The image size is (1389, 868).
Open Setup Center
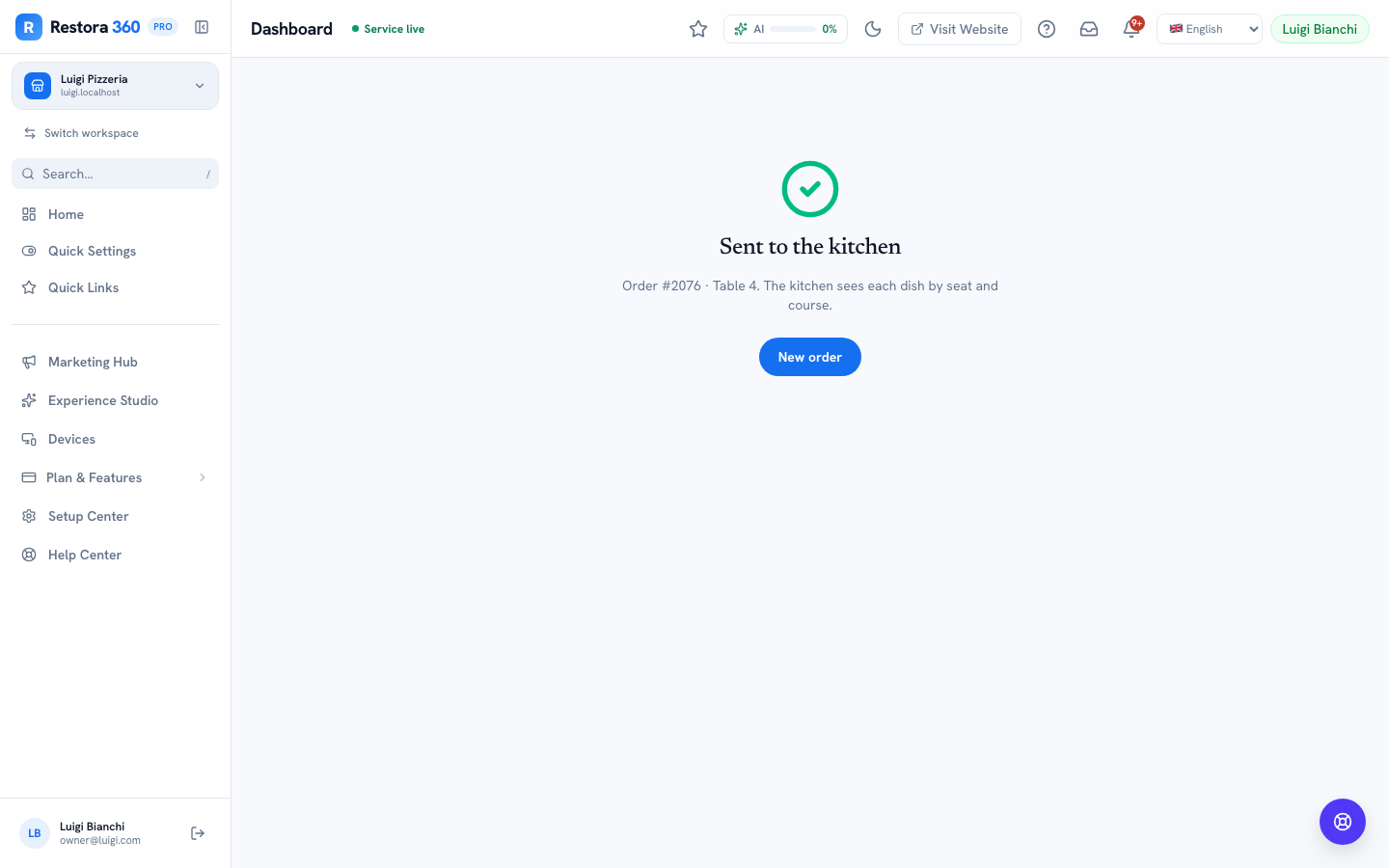pyautogui.click(x=115, y=516)
